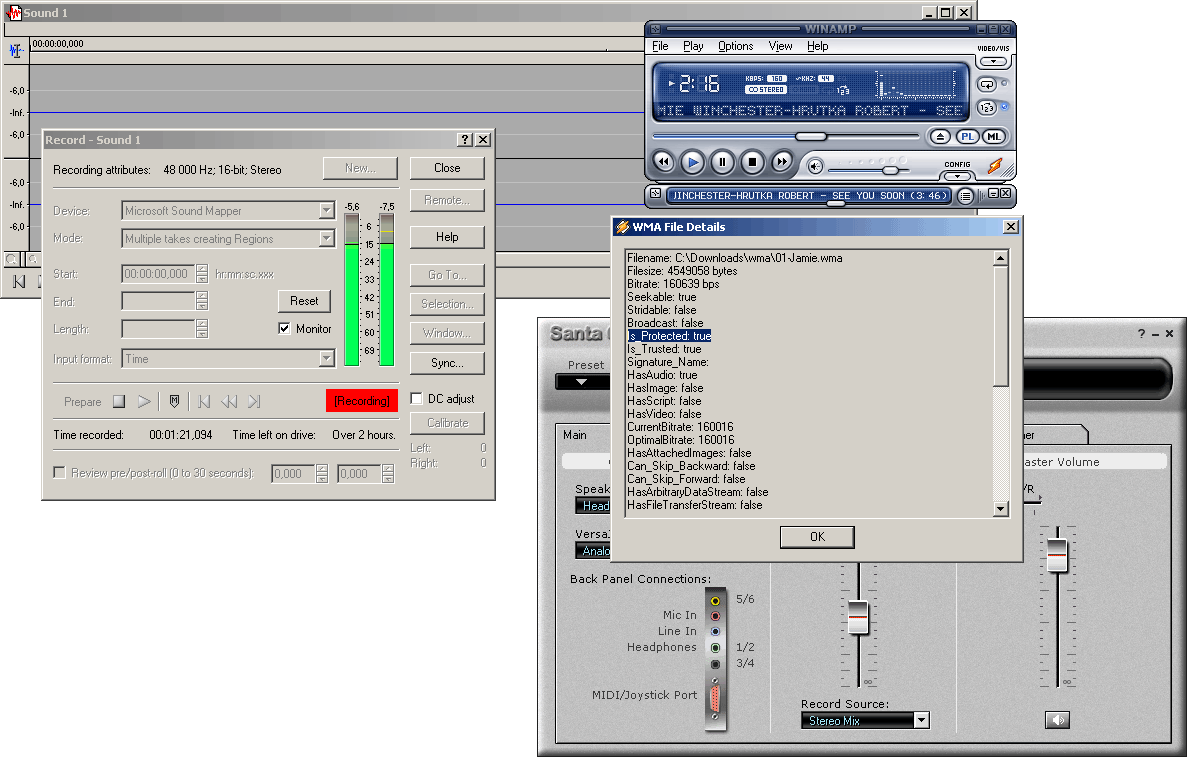Click Winamp play button
The image size is (1187, 757).
[x=692, y=162]
